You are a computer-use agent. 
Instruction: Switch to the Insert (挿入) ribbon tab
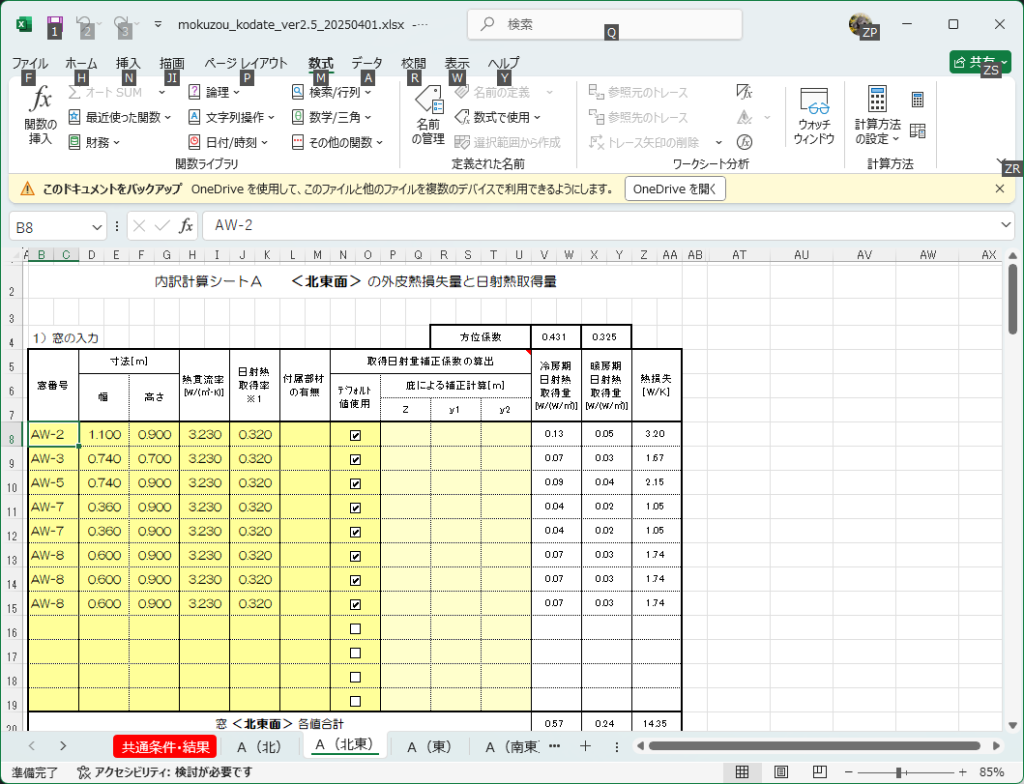coord(128,63)
